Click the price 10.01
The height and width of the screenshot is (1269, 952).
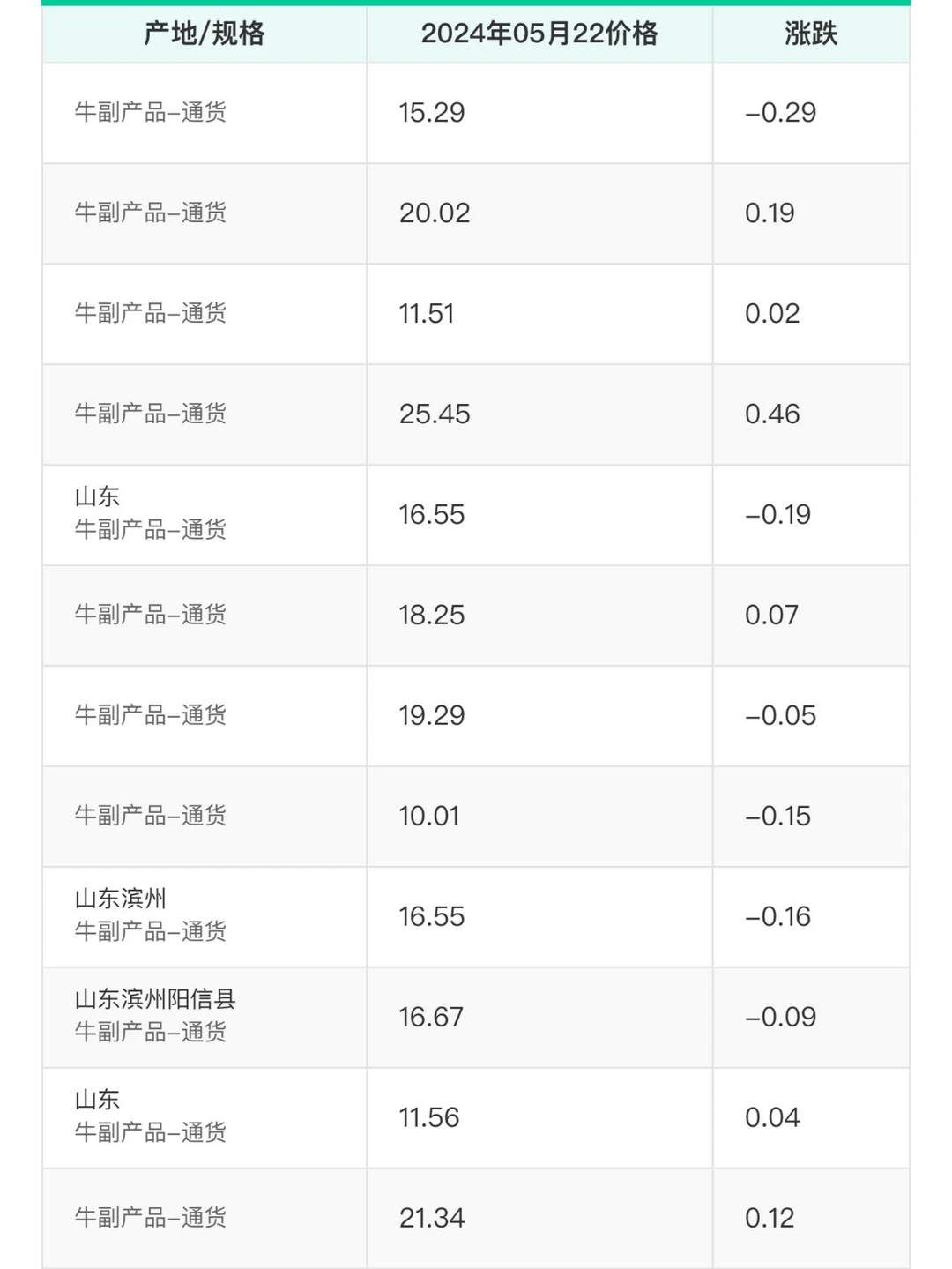tap(429, 817)
